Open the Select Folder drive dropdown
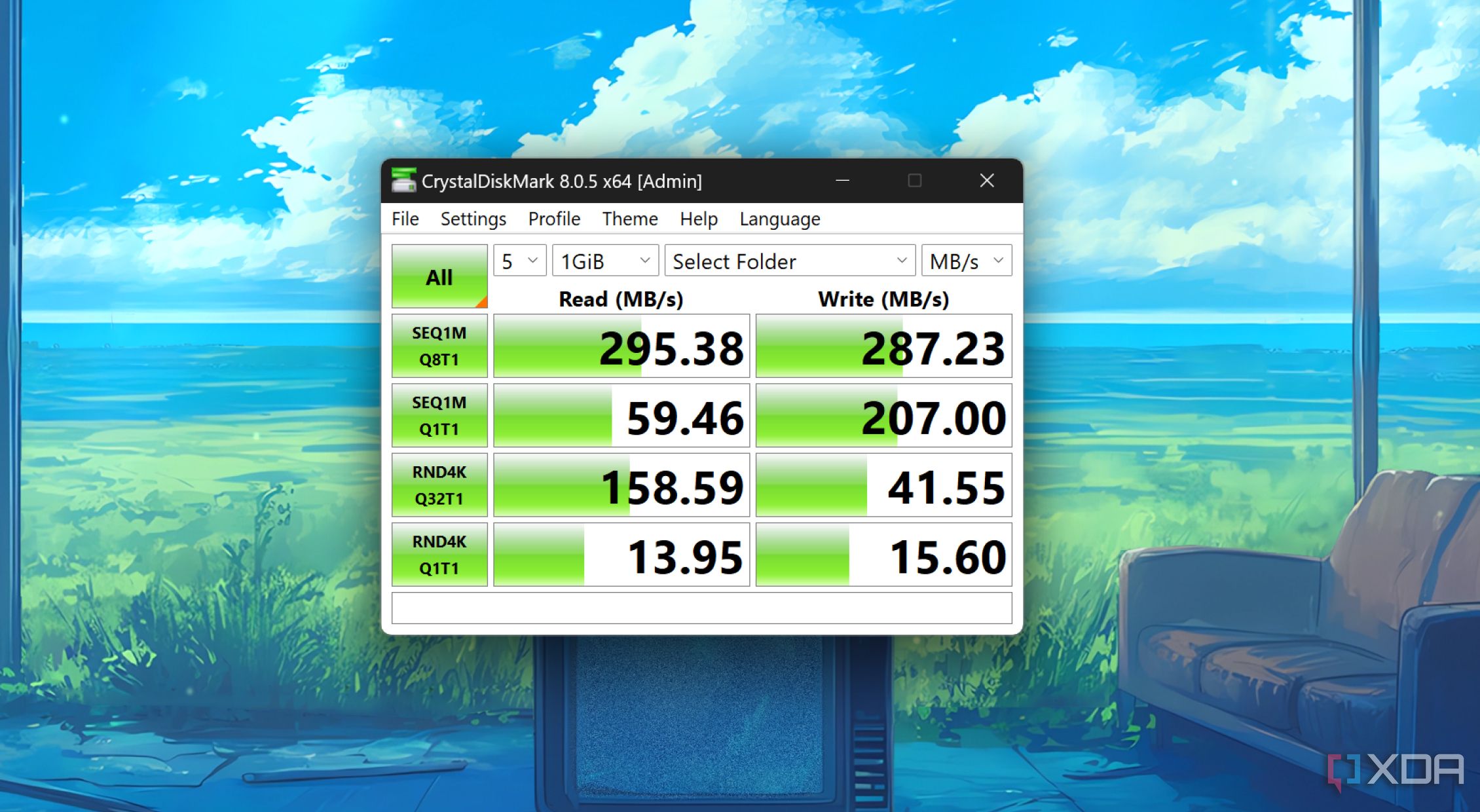1480x812 pixels. click(790, 261)
